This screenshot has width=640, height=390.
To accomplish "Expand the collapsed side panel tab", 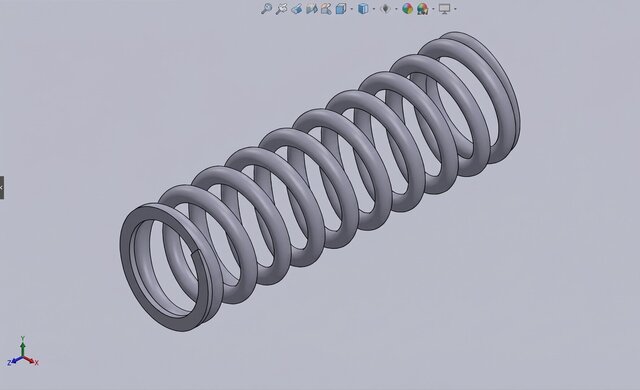I will [x=2, y=188].
